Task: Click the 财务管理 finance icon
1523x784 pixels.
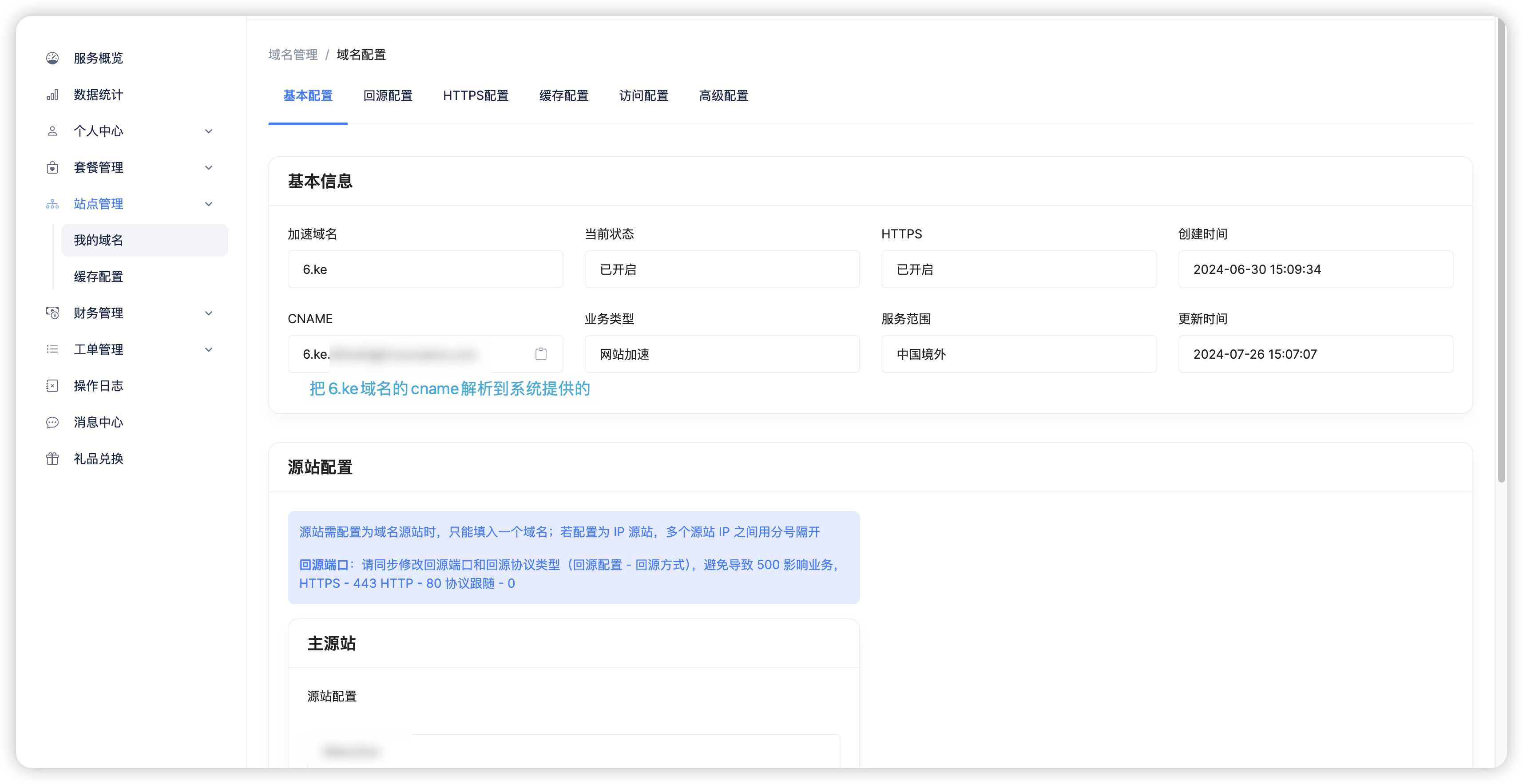Action: (x=52, y=313)
